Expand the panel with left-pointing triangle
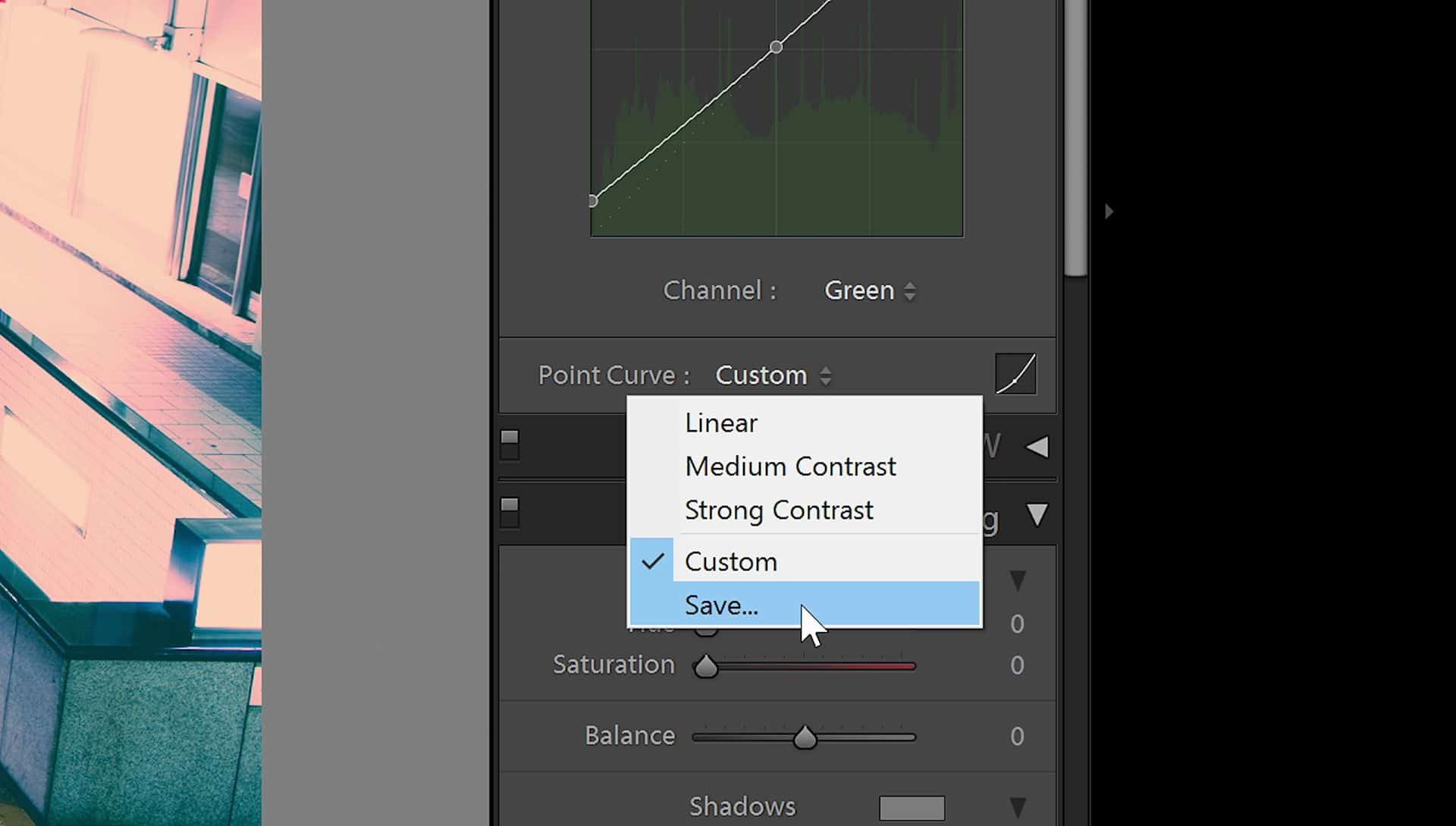This screenshot has width=1456, height=826. click(1037, 447)
